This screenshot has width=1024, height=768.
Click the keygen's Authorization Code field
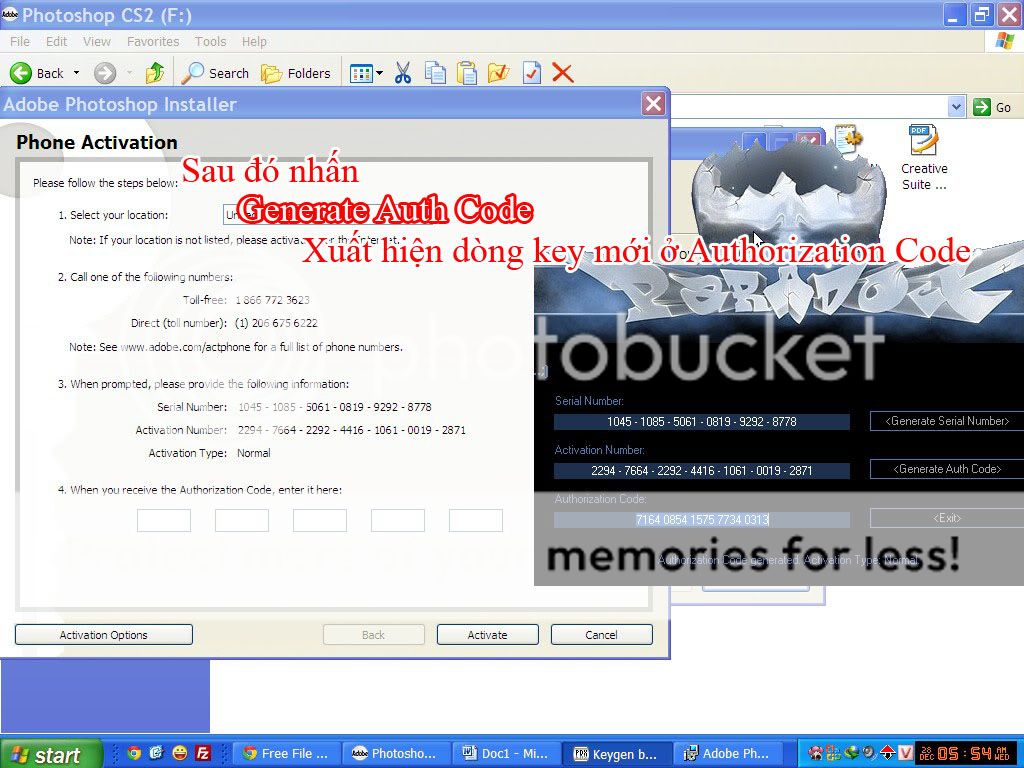pos(701,520)
